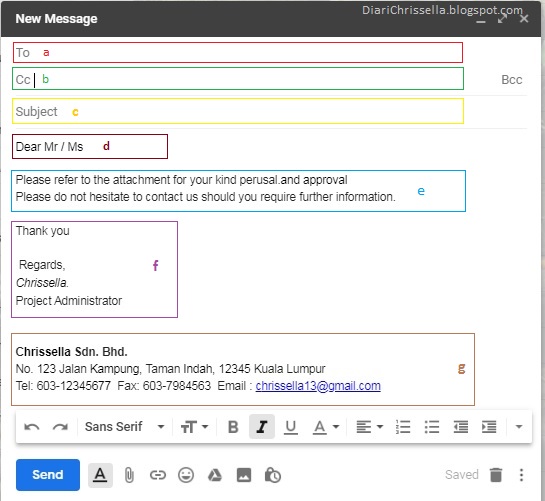Click the 'Regards,' line
The height and width of the screenshot is (501, 545).
42,265
